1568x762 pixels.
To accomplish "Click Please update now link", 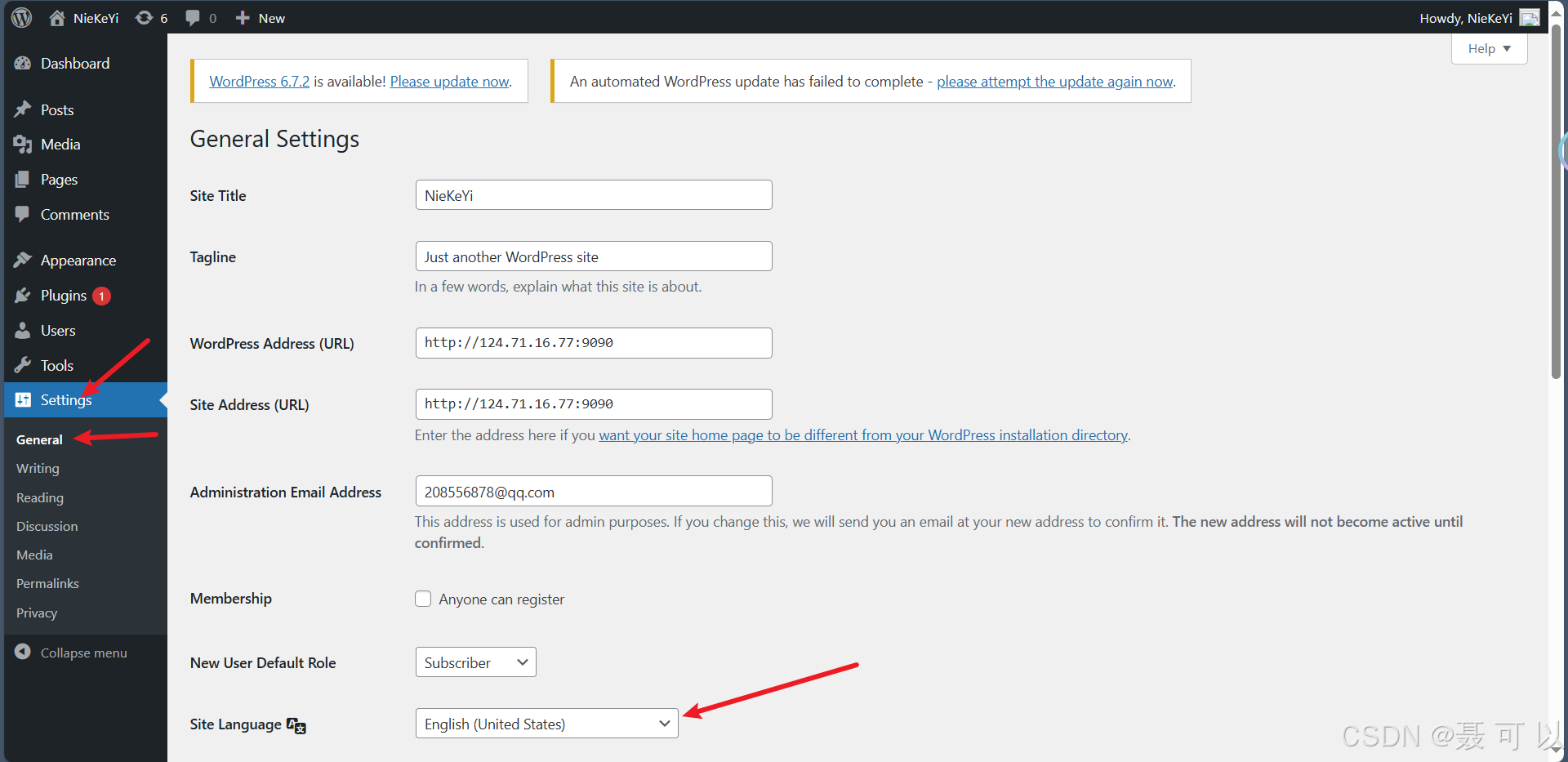I will 449,82.
